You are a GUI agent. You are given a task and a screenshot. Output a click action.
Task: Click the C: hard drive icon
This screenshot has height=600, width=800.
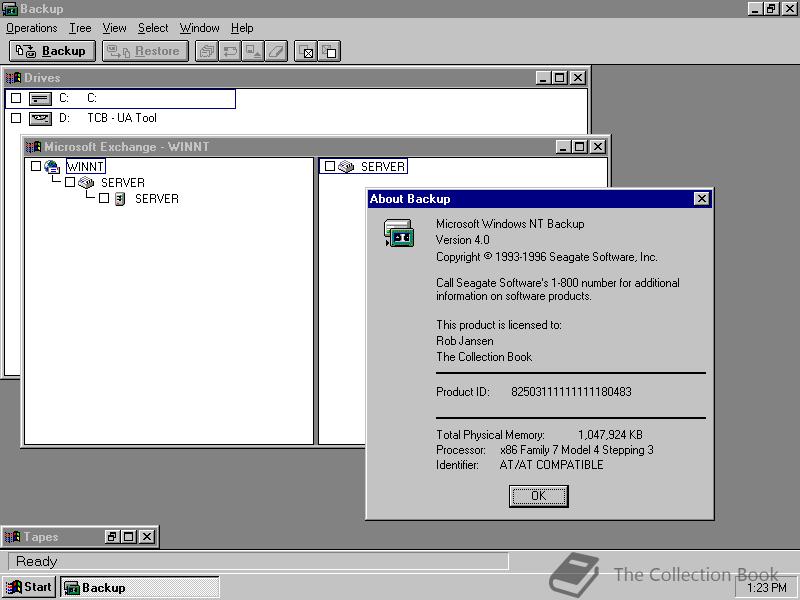(40, 98)
